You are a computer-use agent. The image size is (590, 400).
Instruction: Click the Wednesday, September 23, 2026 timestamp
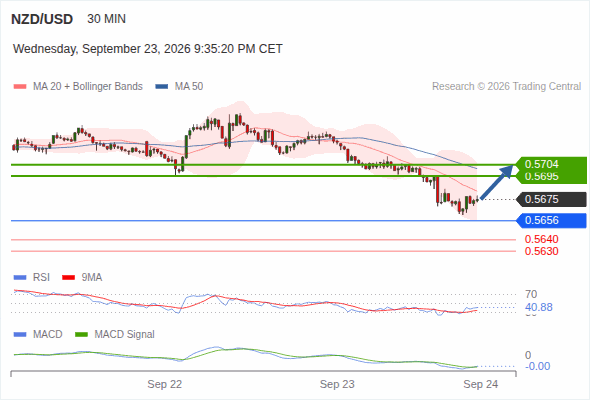pos(148,49)
